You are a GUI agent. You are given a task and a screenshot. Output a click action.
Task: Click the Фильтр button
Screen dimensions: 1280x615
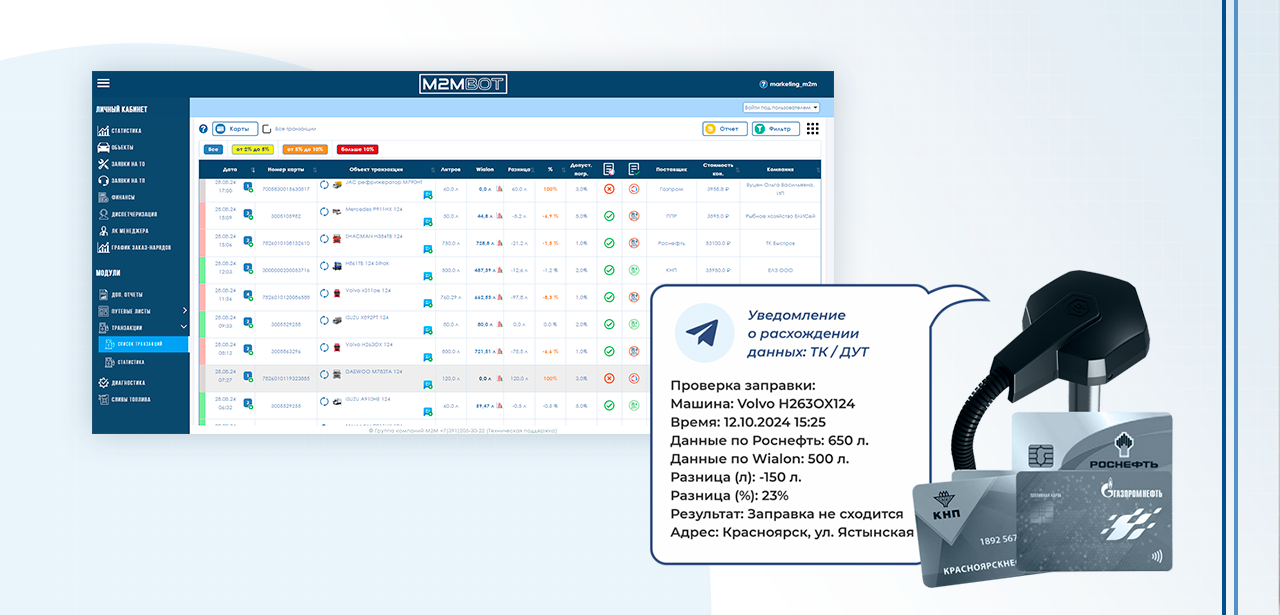(x=776, y=129)
